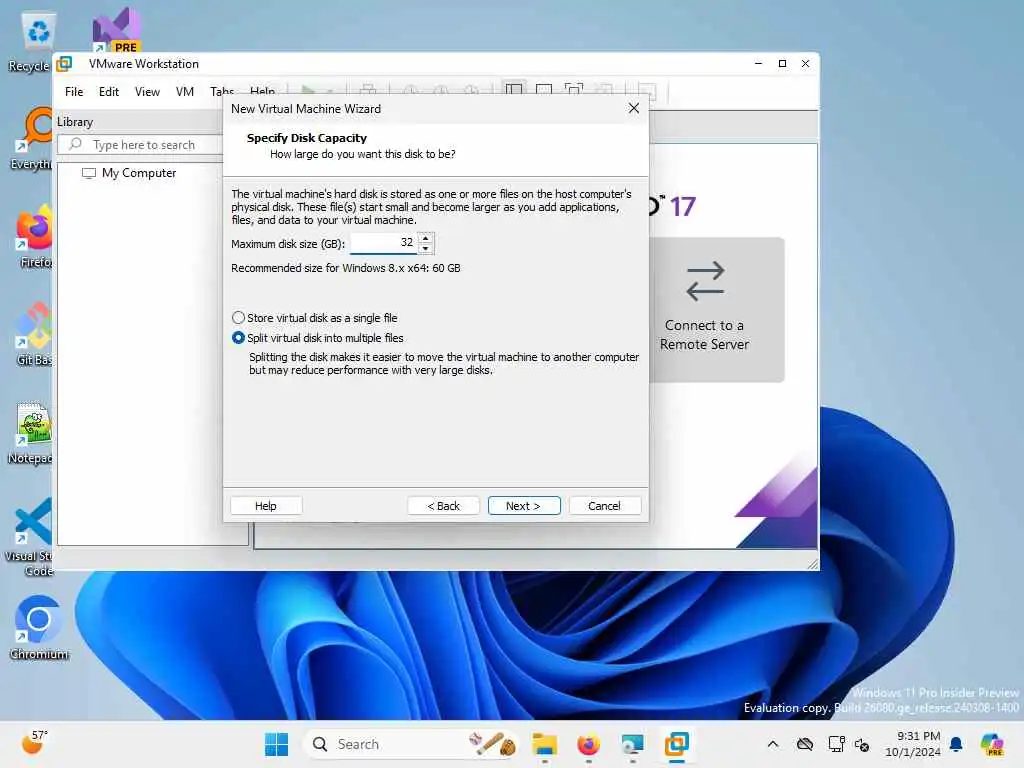Cancel the New Virtual Machine Wizard

coord(605,505)
